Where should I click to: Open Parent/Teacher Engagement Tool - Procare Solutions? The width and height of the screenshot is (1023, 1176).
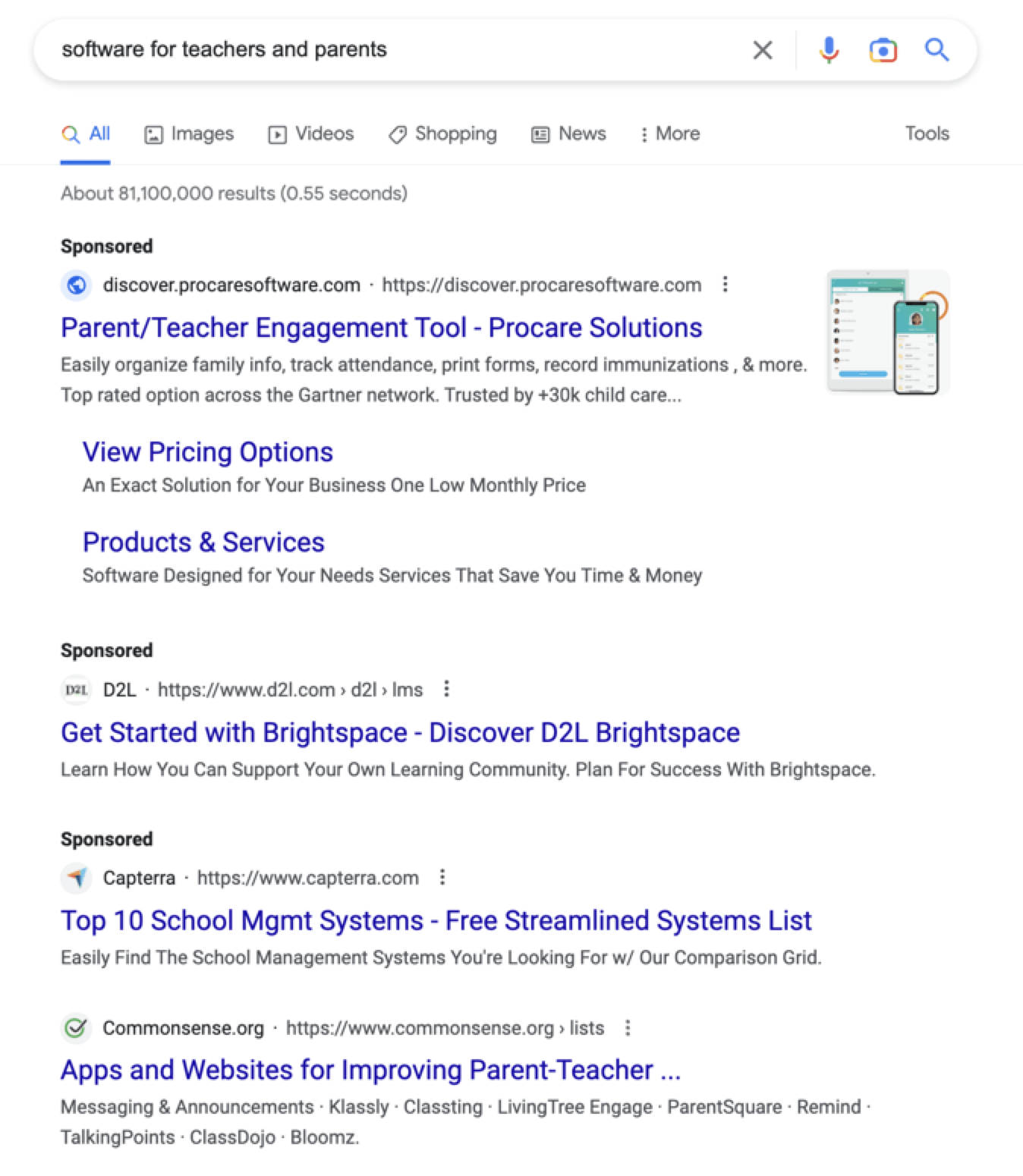coord(382,328)
